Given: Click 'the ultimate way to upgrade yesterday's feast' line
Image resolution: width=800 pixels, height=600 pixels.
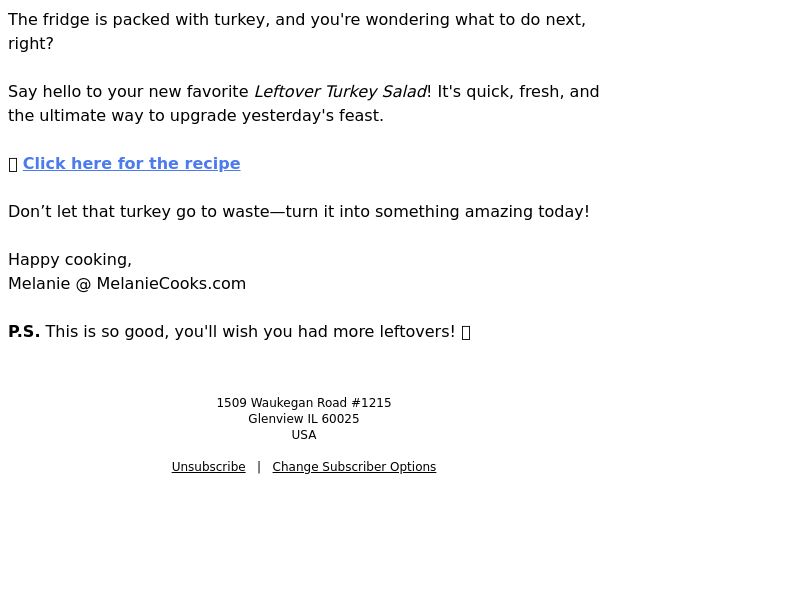Looking at the screenshot, I should click(196, 116).
